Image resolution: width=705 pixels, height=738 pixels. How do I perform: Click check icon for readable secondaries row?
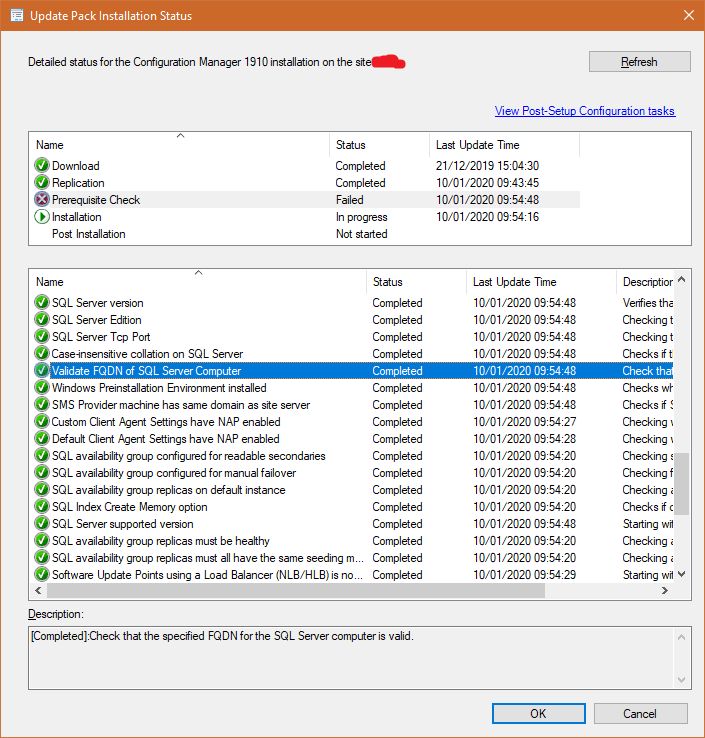(x=42, y=455)
